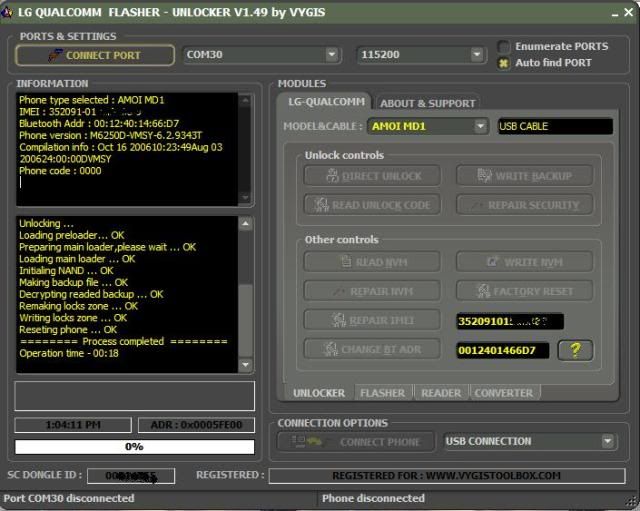Click the CONNECT PORT button

pos(95,55)
